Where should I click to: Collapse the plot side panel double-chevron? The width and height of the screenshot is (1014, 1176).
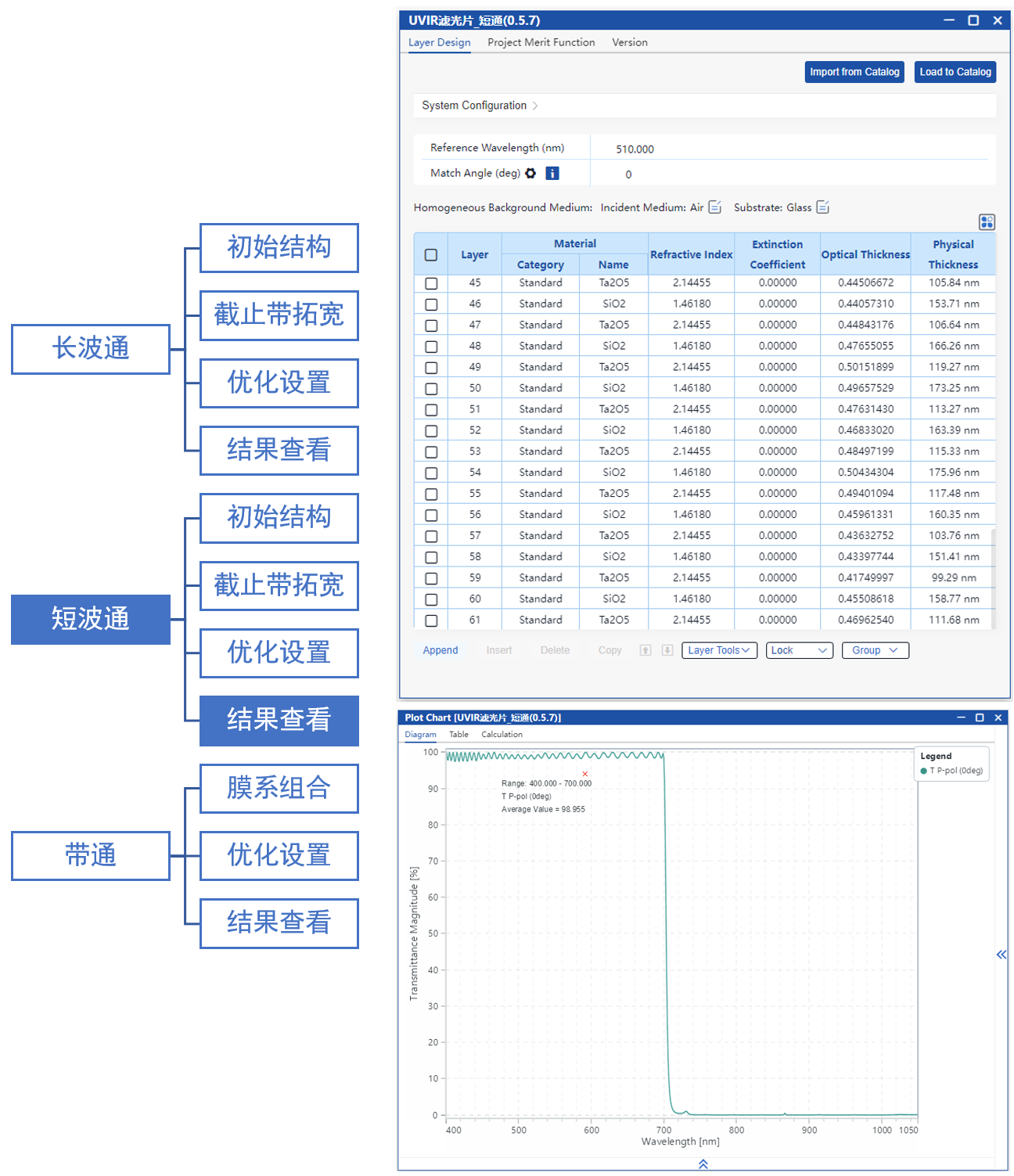coord(1001,955)
